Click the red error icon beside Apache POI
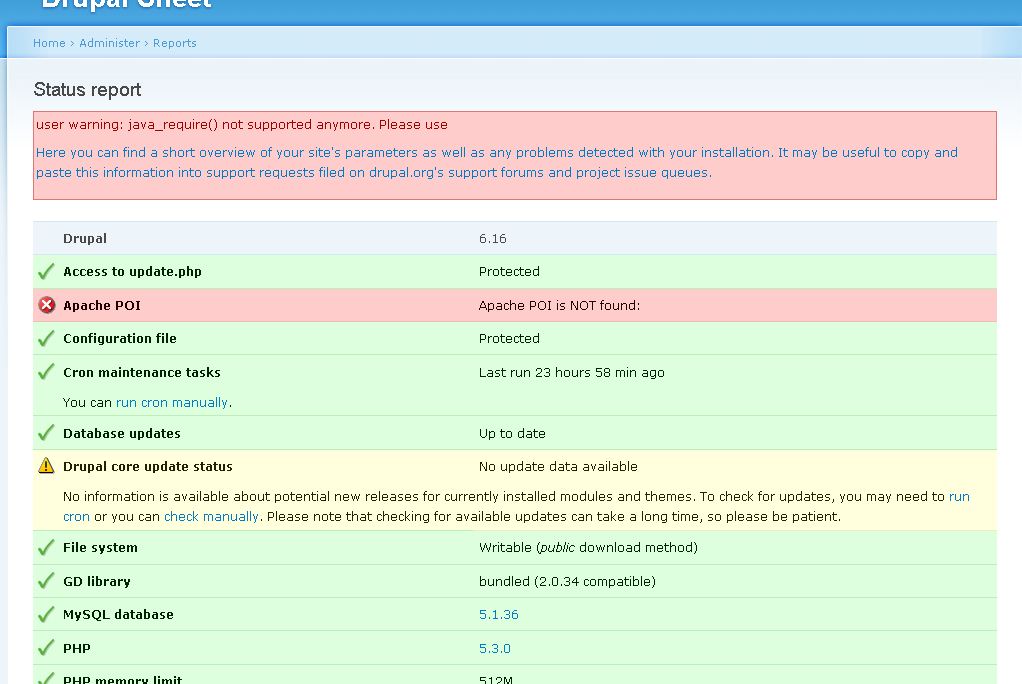The width and height of the screenshot is (1022, 684). click(x=46, y=305)
